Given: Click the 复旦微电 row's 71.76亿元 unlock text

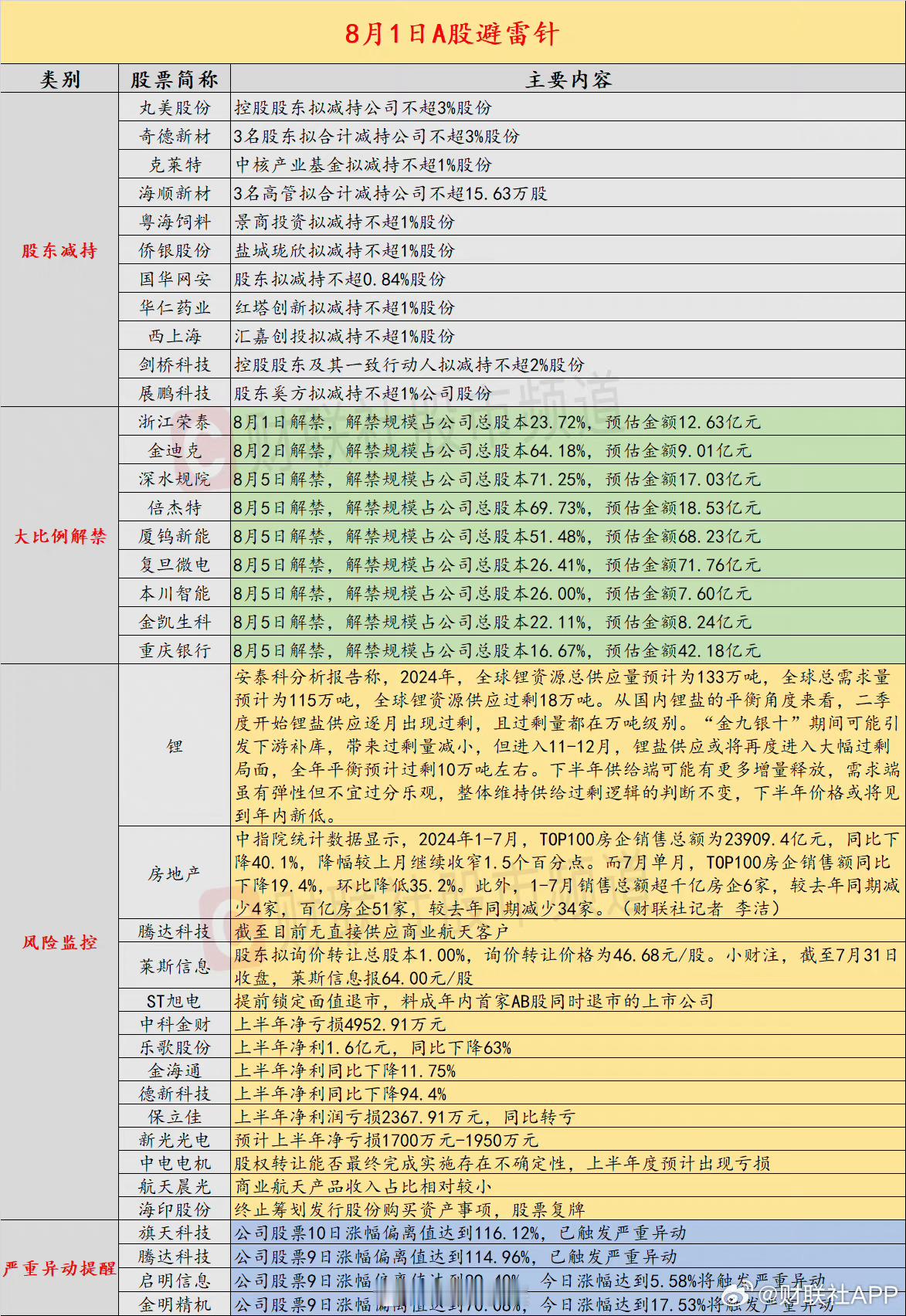Looking at the screenshot, I should tap(497, 565).
